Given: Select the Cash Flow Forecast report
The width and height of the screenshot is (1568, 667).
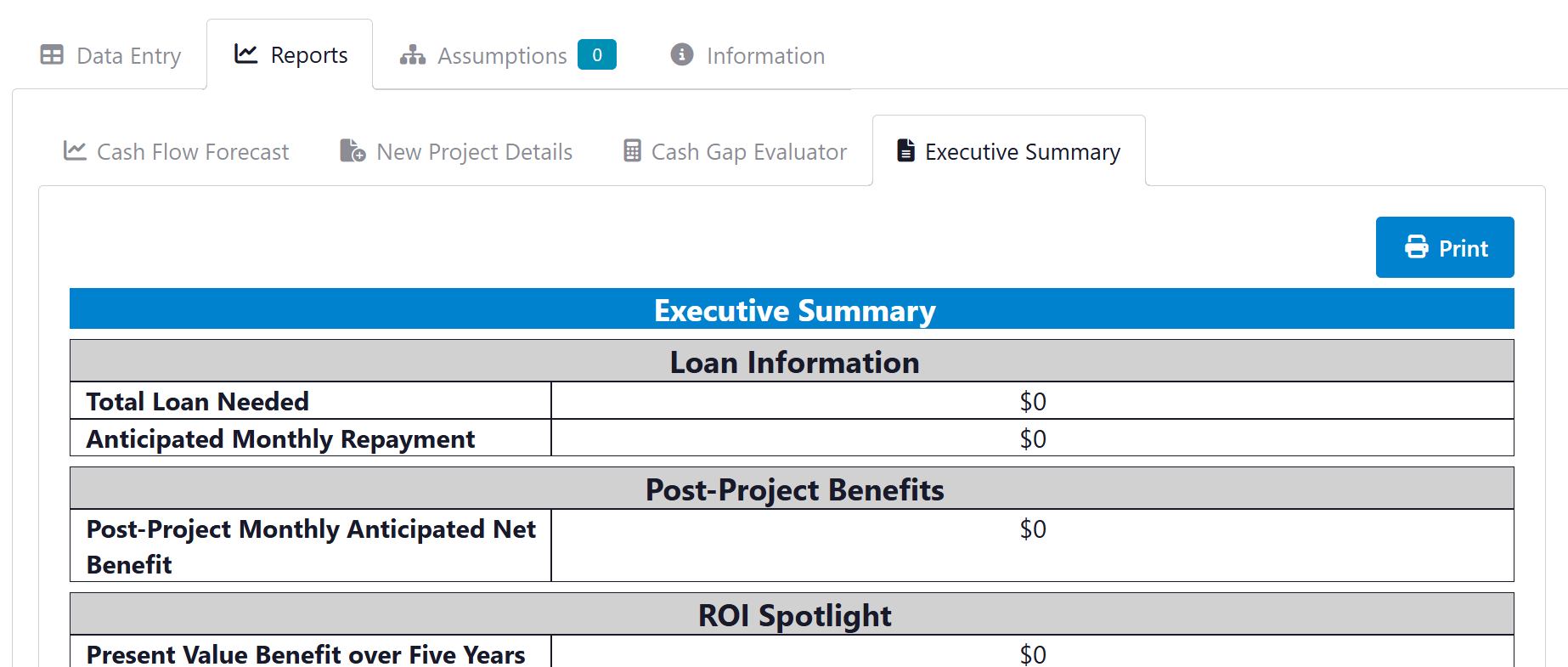Looking at the screenshot, I should pos(193,152).
